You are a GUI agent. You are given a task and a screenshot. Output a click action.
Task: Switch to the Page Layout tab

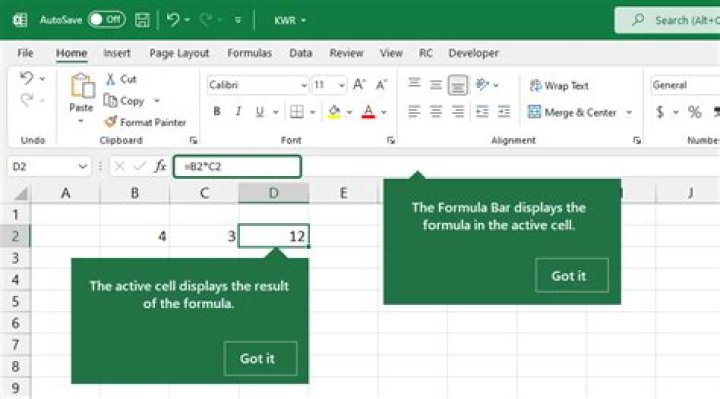(x=179, y=53)
